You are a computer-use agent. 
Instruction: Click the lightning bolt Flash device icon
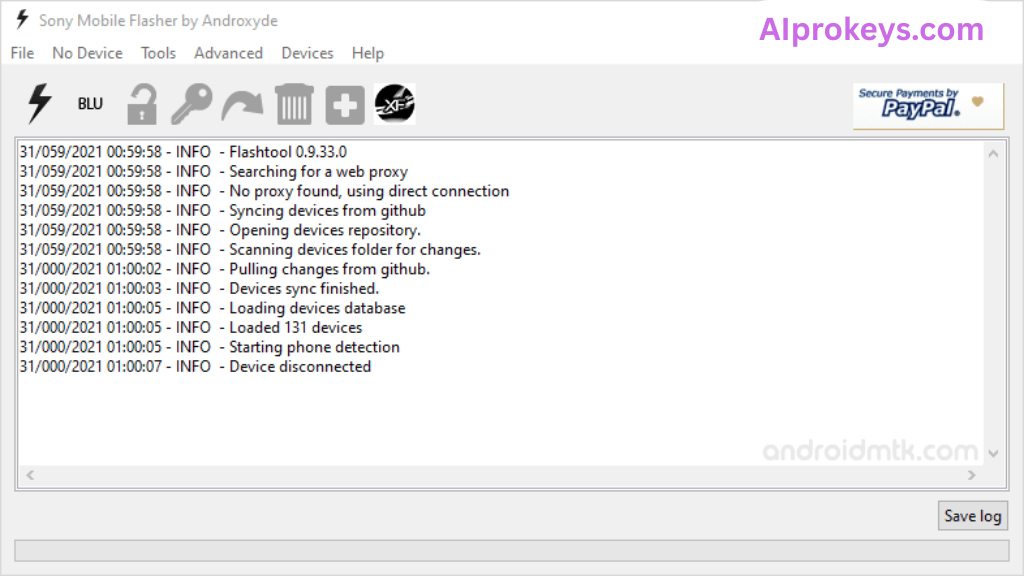39,103
